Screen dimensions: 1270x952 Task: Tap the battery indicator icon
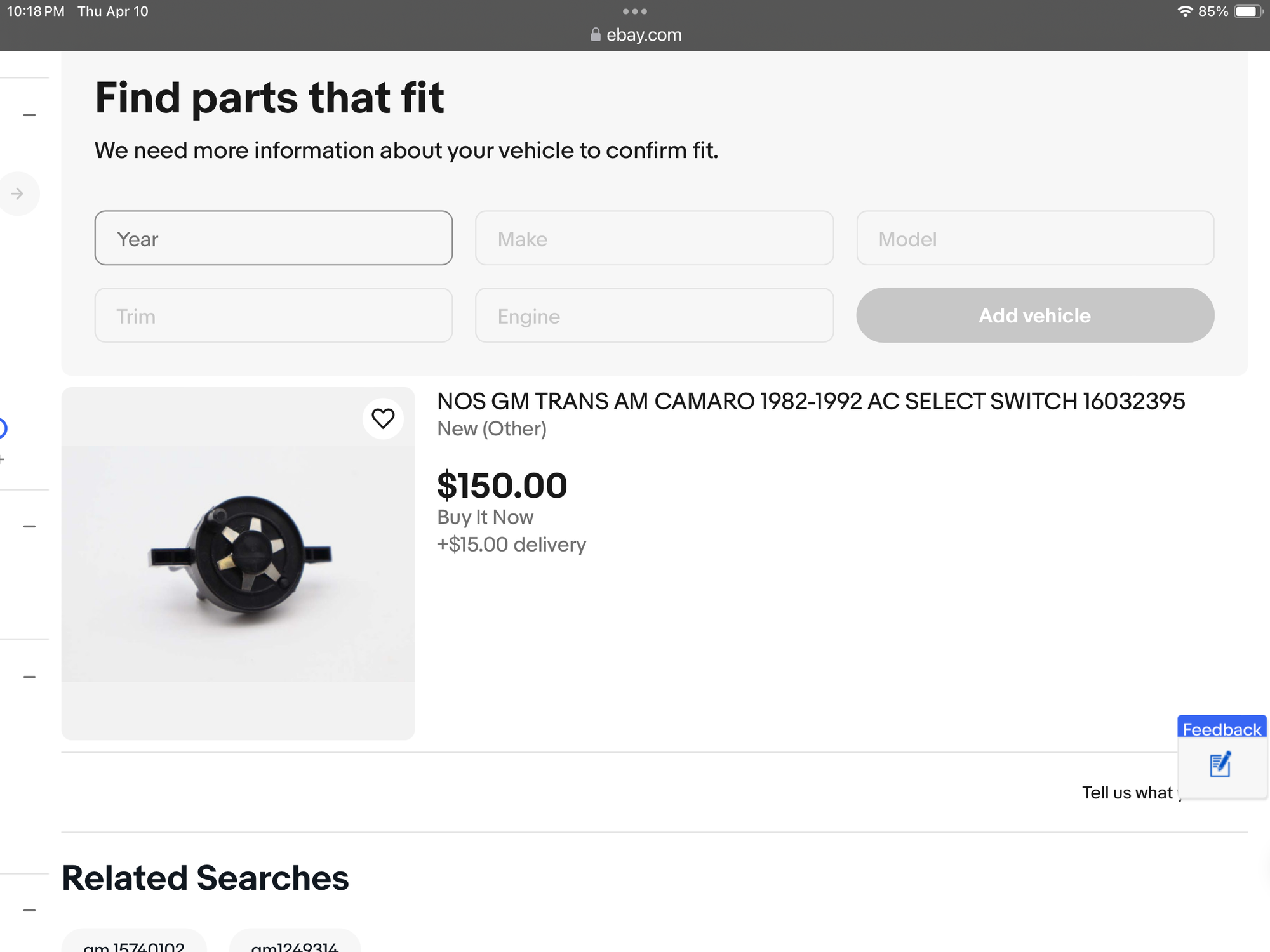click(x=1248, y=11)
